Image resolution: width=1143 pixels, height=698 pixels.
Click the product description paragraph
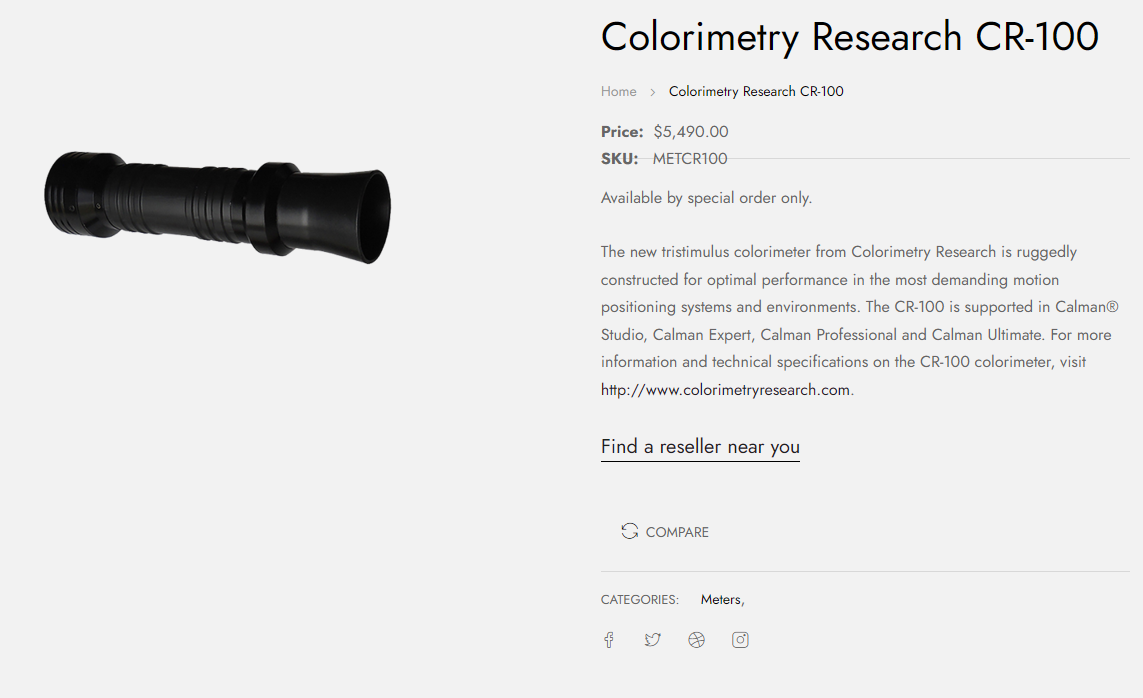(x=855, y=307)
